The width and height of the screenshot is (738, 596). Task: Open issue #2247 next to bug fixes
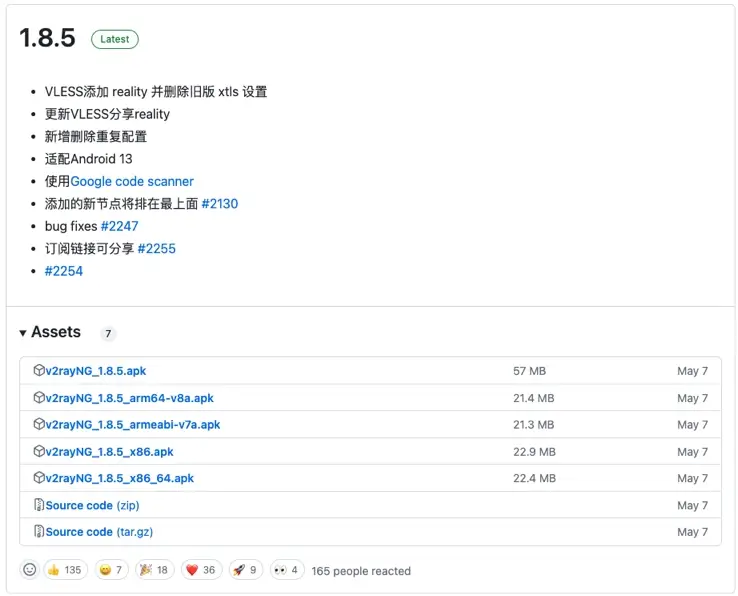[x=120, y=226]
